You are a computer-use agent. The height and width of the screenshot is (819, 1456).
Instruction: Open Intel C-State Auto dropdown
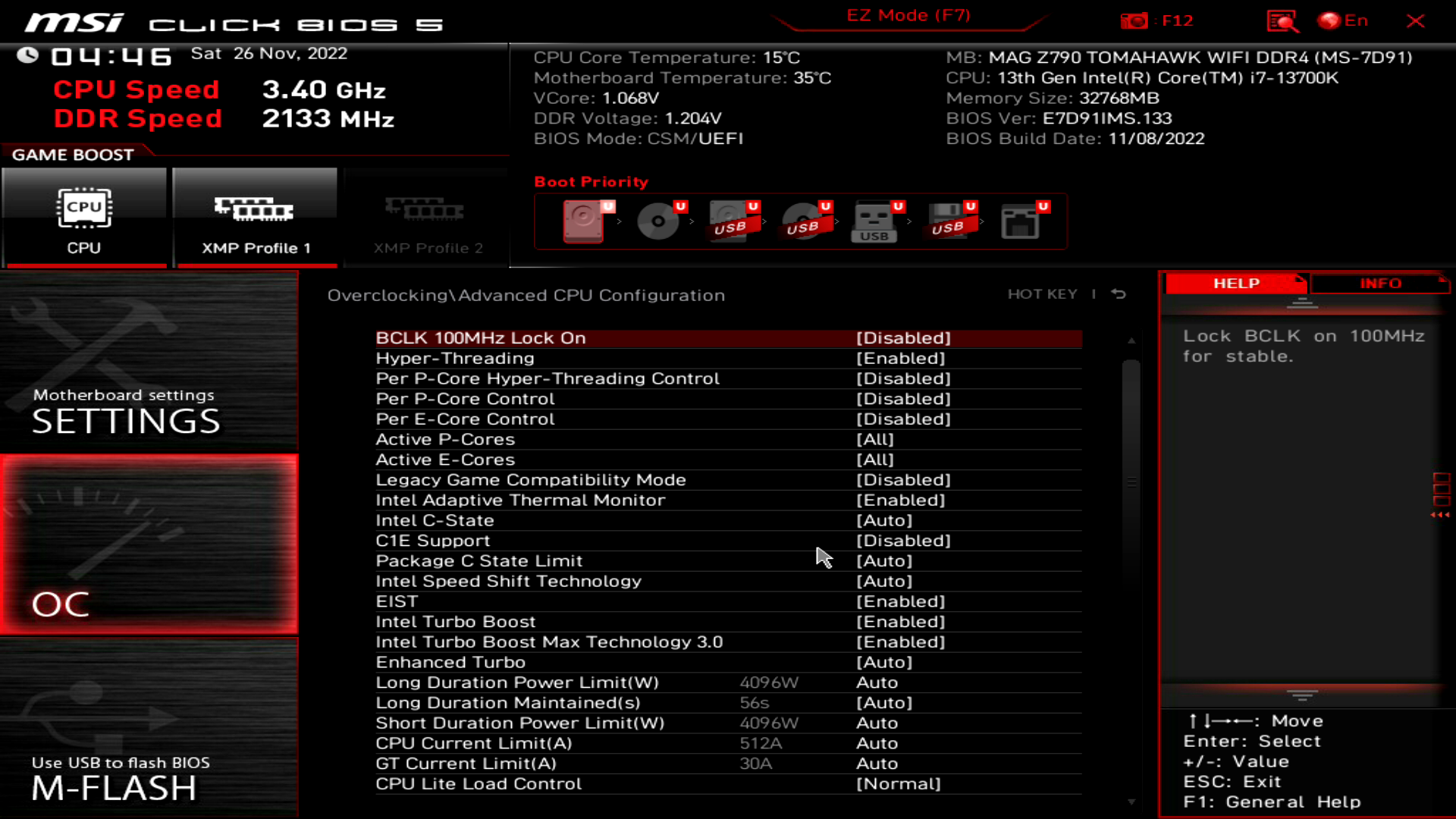point(885,520)
